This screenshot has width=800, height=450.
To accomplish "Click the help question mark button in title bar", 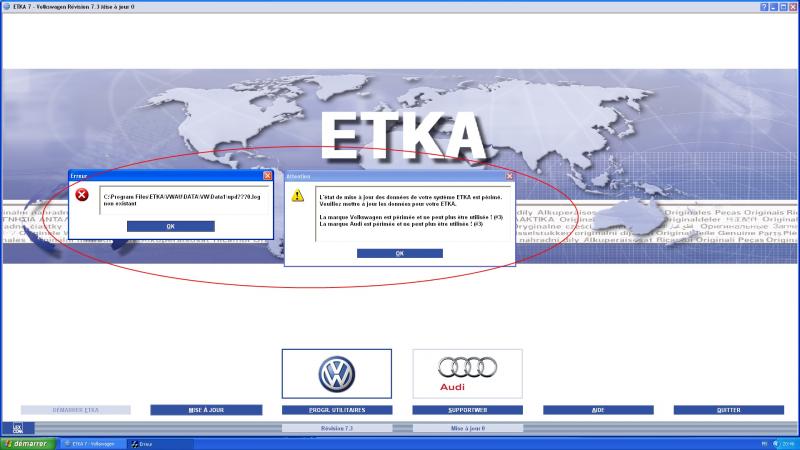I will [764, 7].
